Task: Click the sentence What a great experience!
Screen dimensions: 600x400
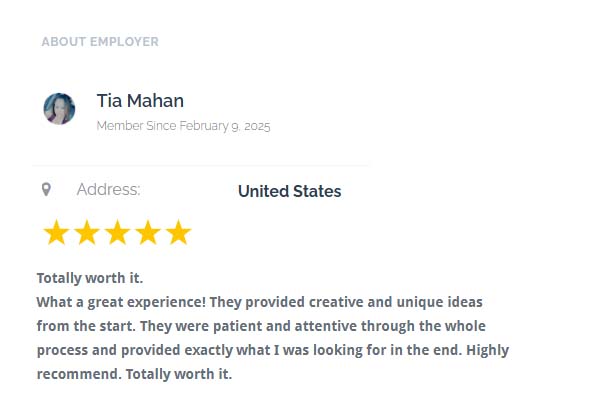Action: (x=121, y=302)
